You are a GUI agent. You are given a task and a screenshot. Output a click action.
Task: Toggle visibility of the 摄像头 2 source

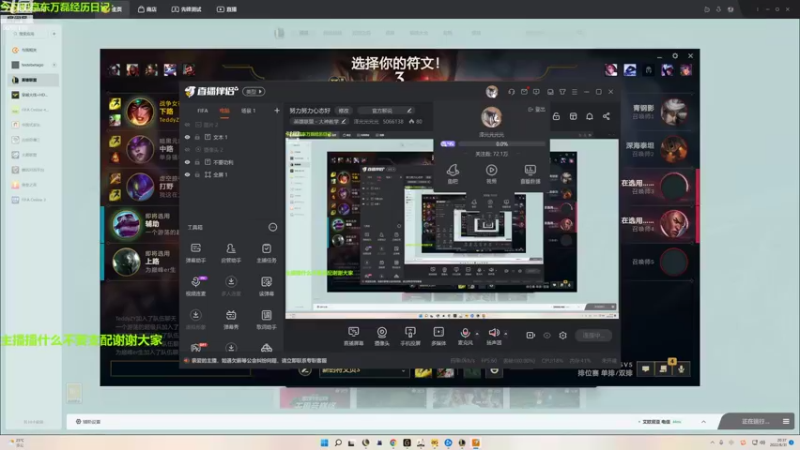click(187, 149)
